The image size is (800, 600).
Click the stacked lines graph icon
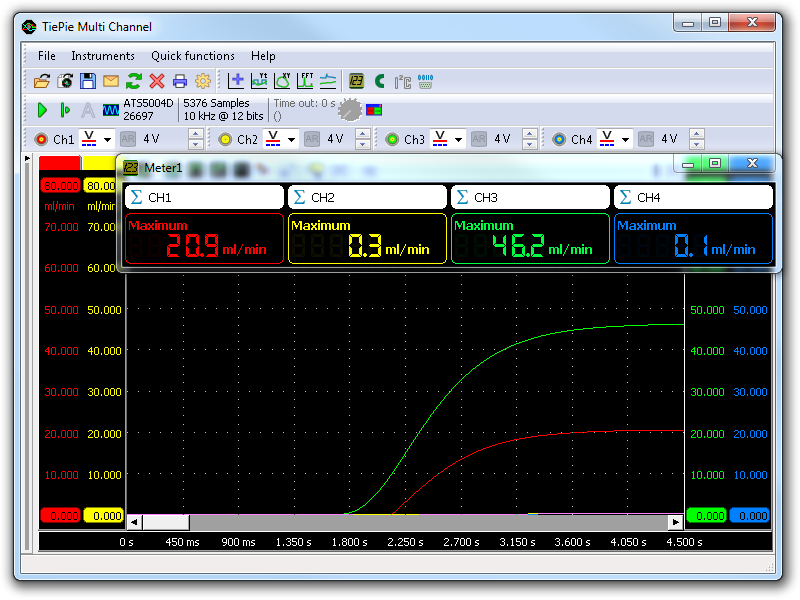pyautogui.click(x=328, y=81)
